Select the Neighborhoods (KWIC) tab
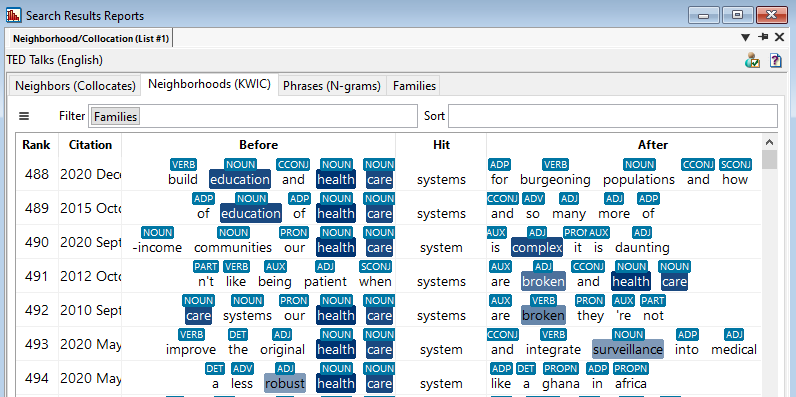 [210, 84]
